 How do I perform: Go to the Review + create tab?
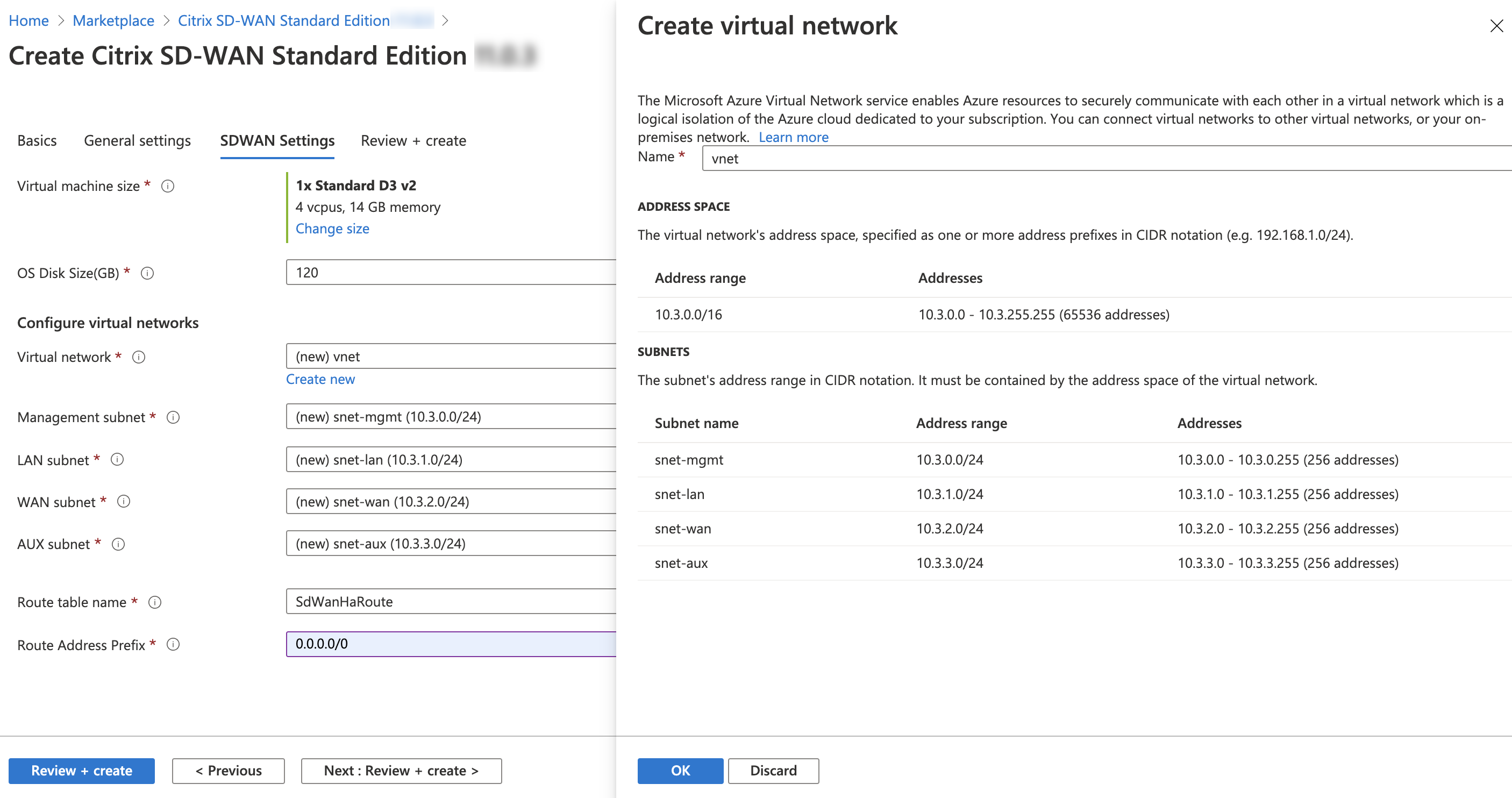413,141
